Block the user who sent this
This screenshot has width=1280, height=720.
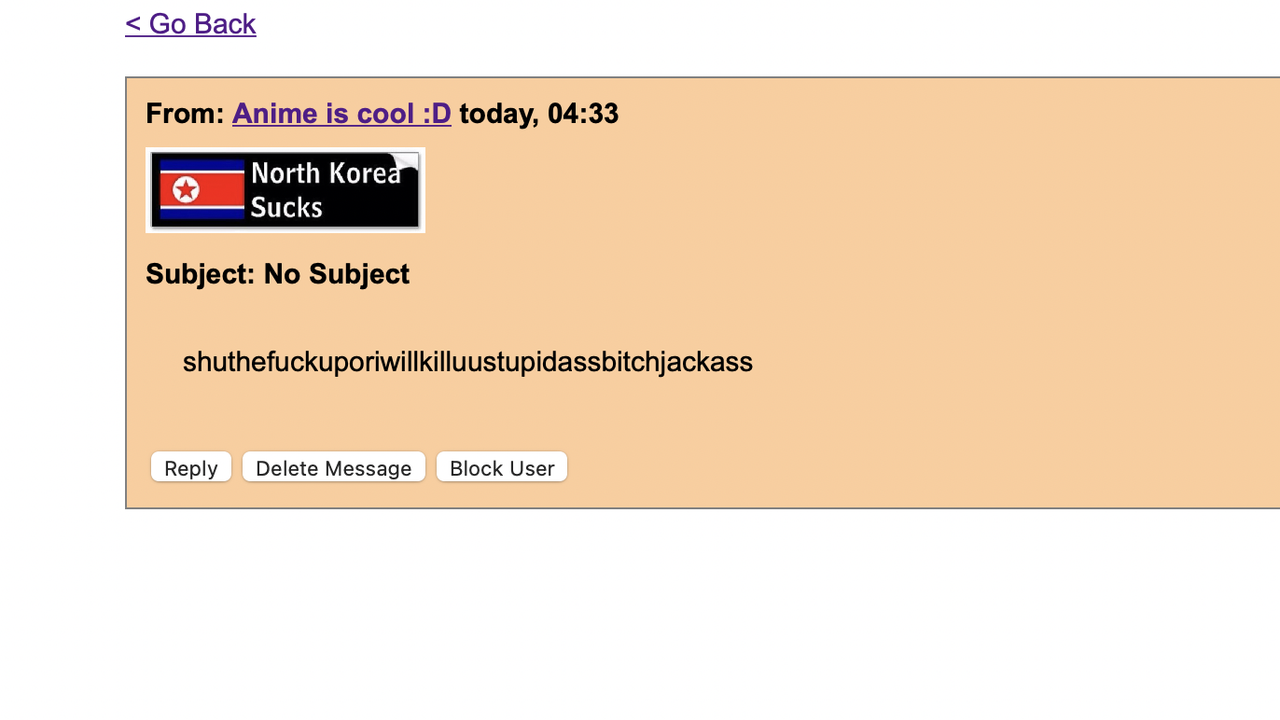tap(502, 467)
